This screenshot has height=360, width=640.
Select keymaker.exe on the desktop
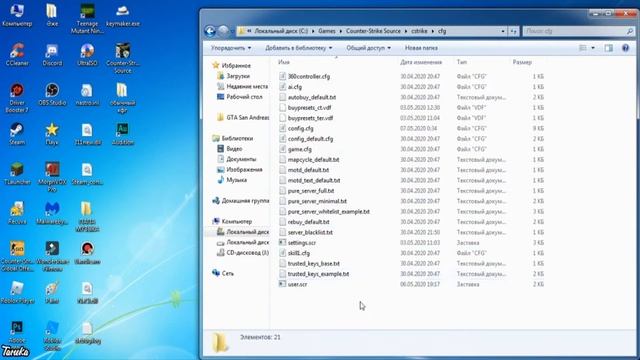point(122,15)
